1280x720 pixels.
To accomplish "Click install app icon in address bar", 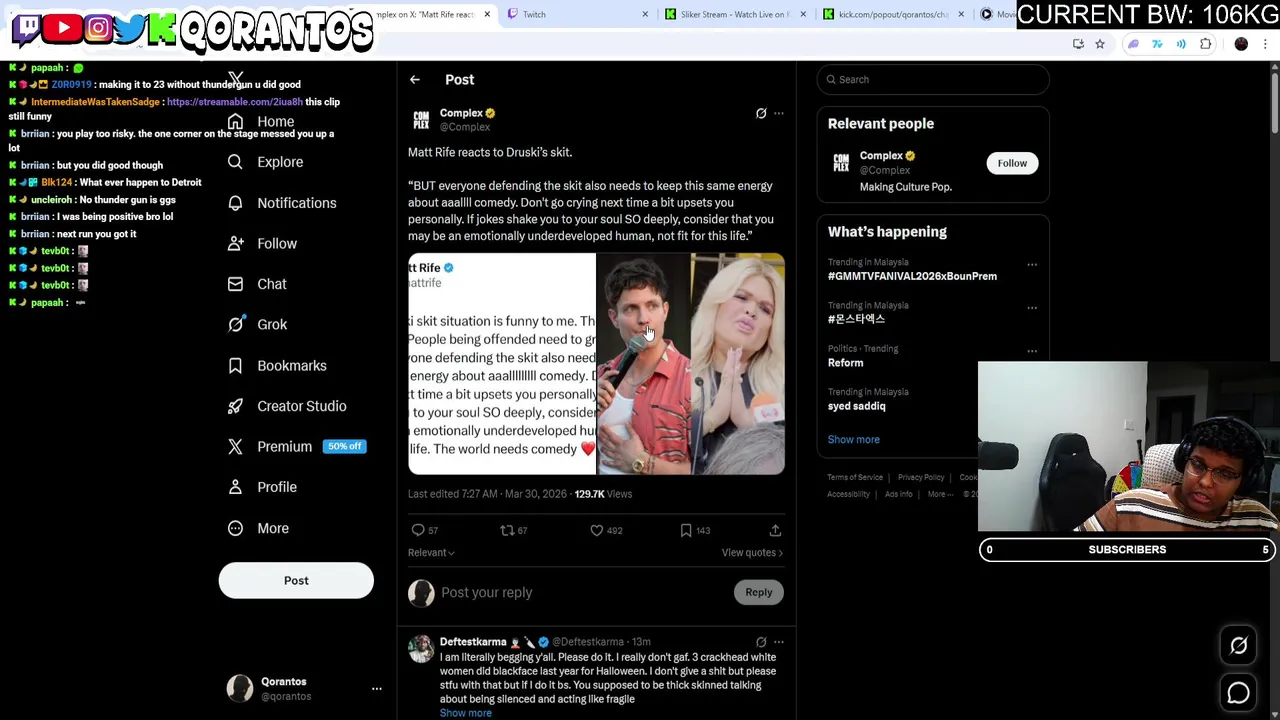I will tap(1078, 44).
